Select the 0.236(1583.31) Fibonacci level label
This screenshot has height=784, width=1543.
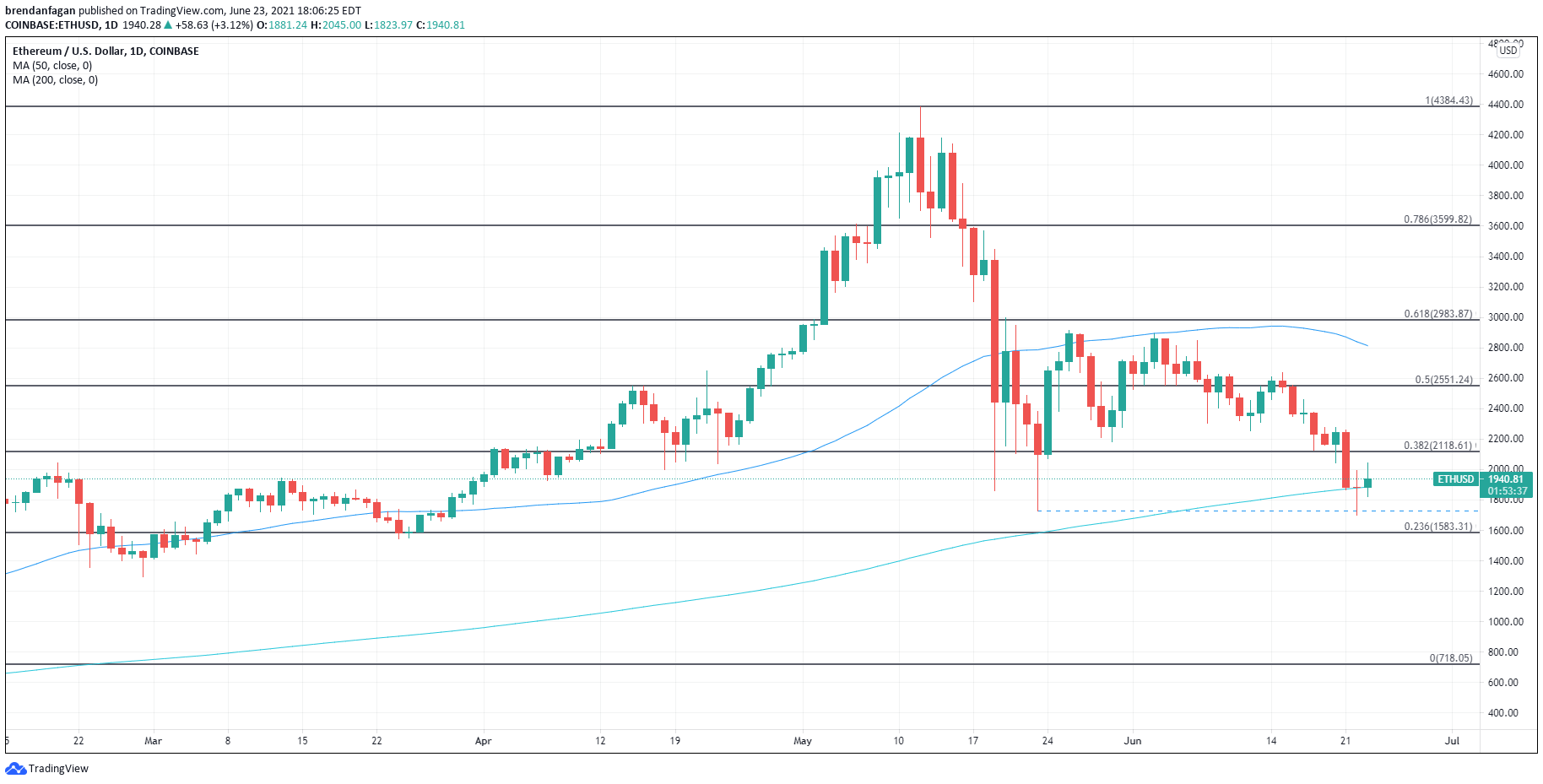click(1437, 527)
